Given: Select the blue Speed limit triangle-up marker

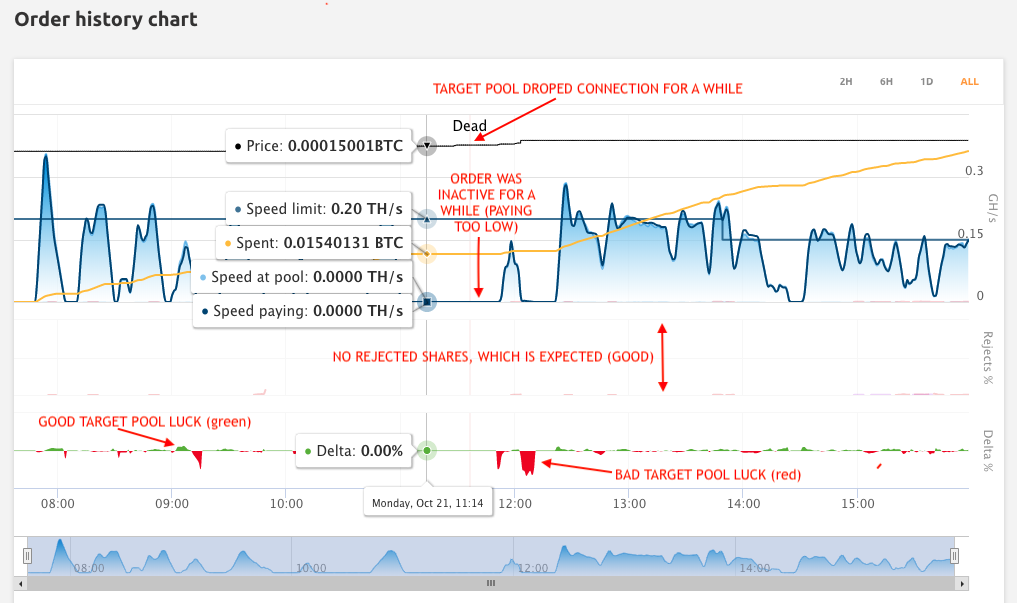Looking at the screenshot, I should 427,221.
